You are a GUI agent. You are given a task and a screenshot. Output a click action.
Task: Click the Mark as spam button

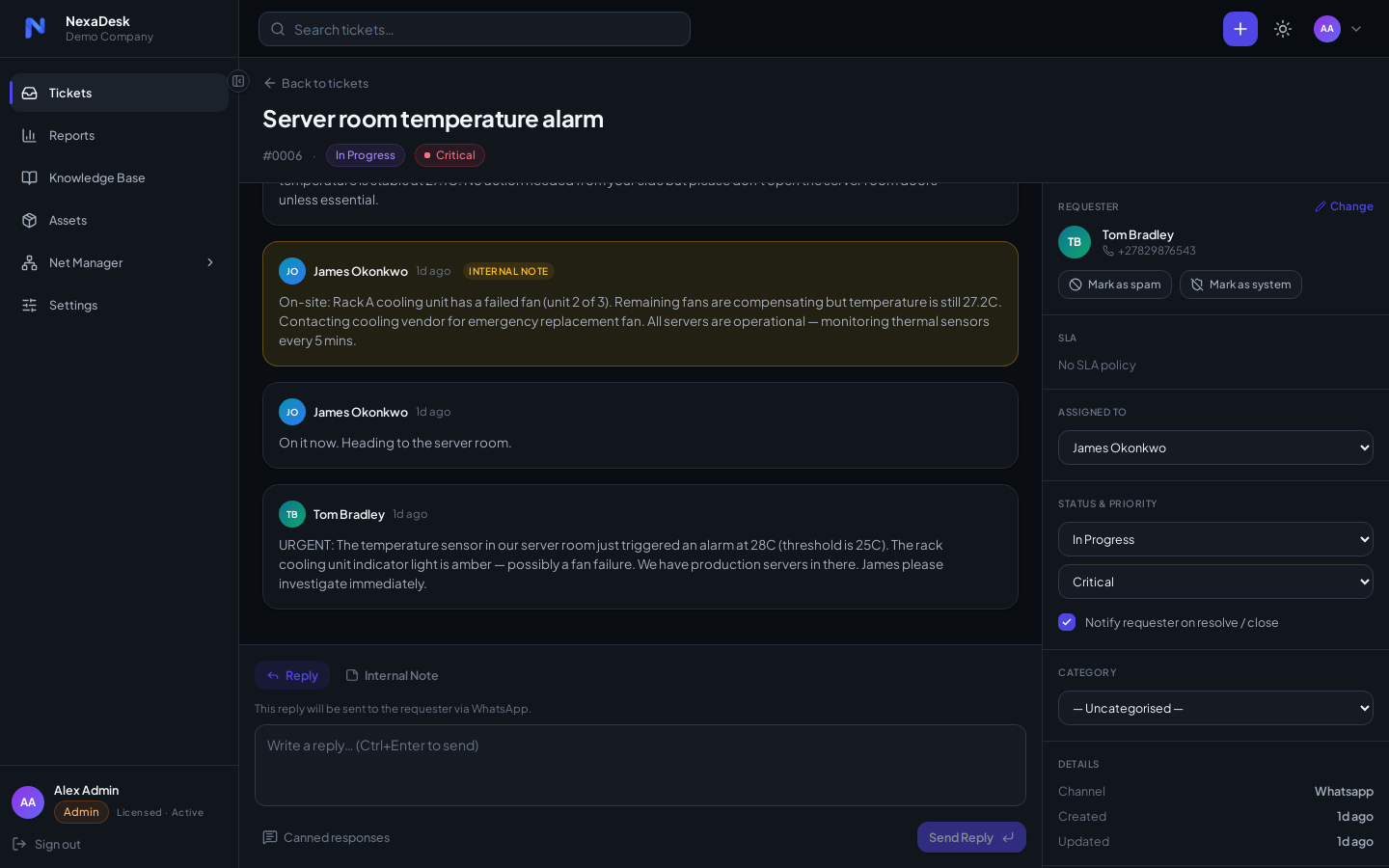[1115, 285]
